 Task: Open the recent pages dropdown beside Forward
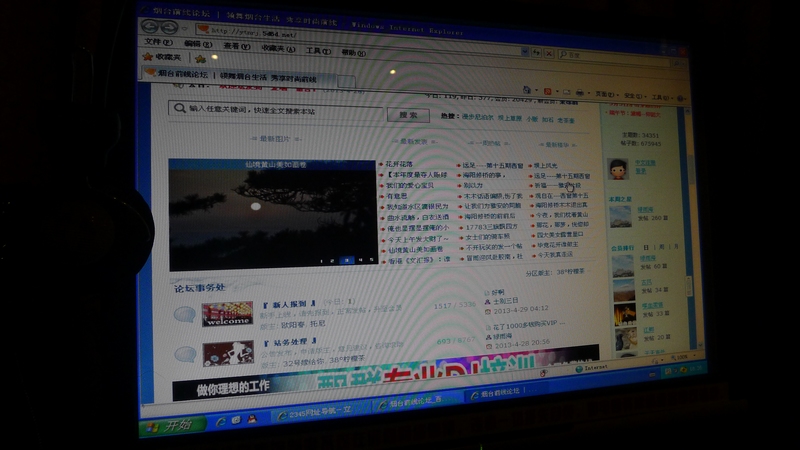coord(184,29)
